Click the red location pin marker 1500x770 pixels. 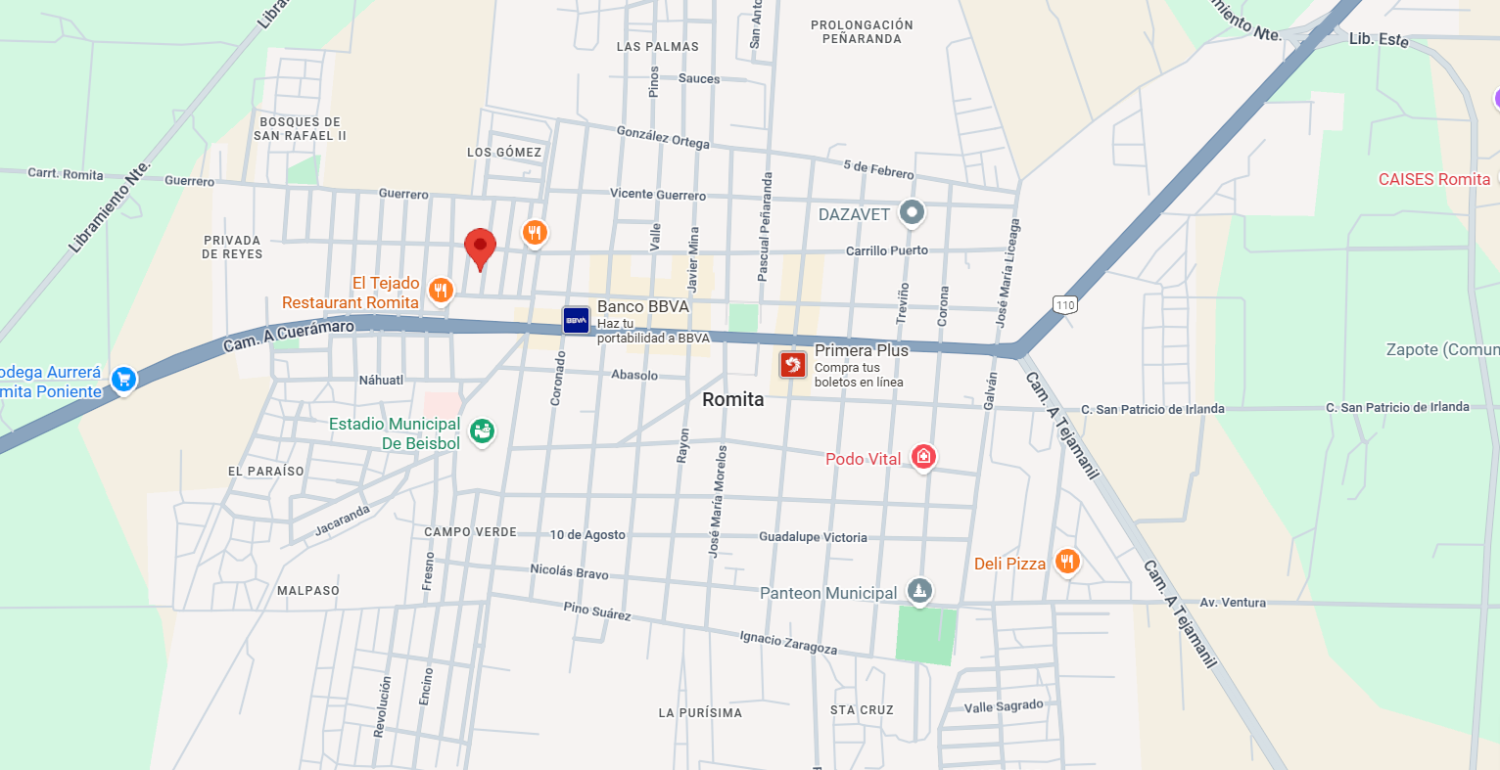[480, 249]
